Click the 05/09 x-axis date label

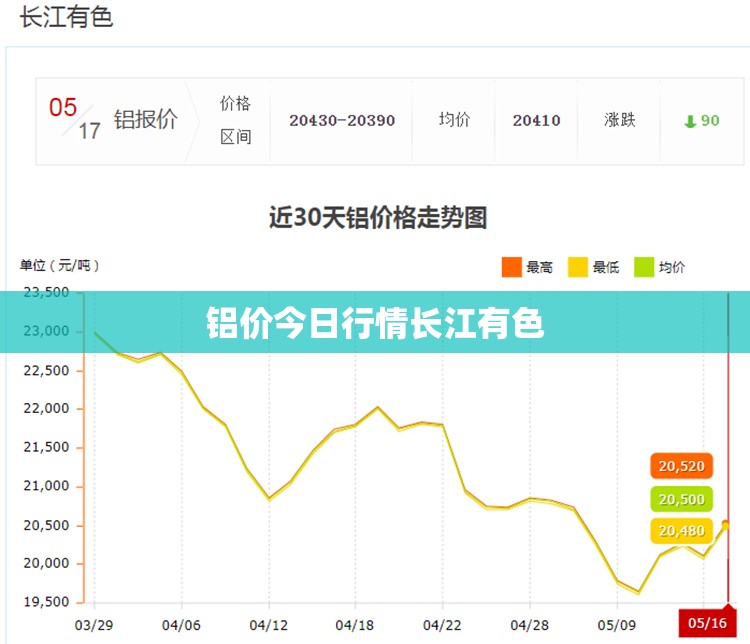617,625
